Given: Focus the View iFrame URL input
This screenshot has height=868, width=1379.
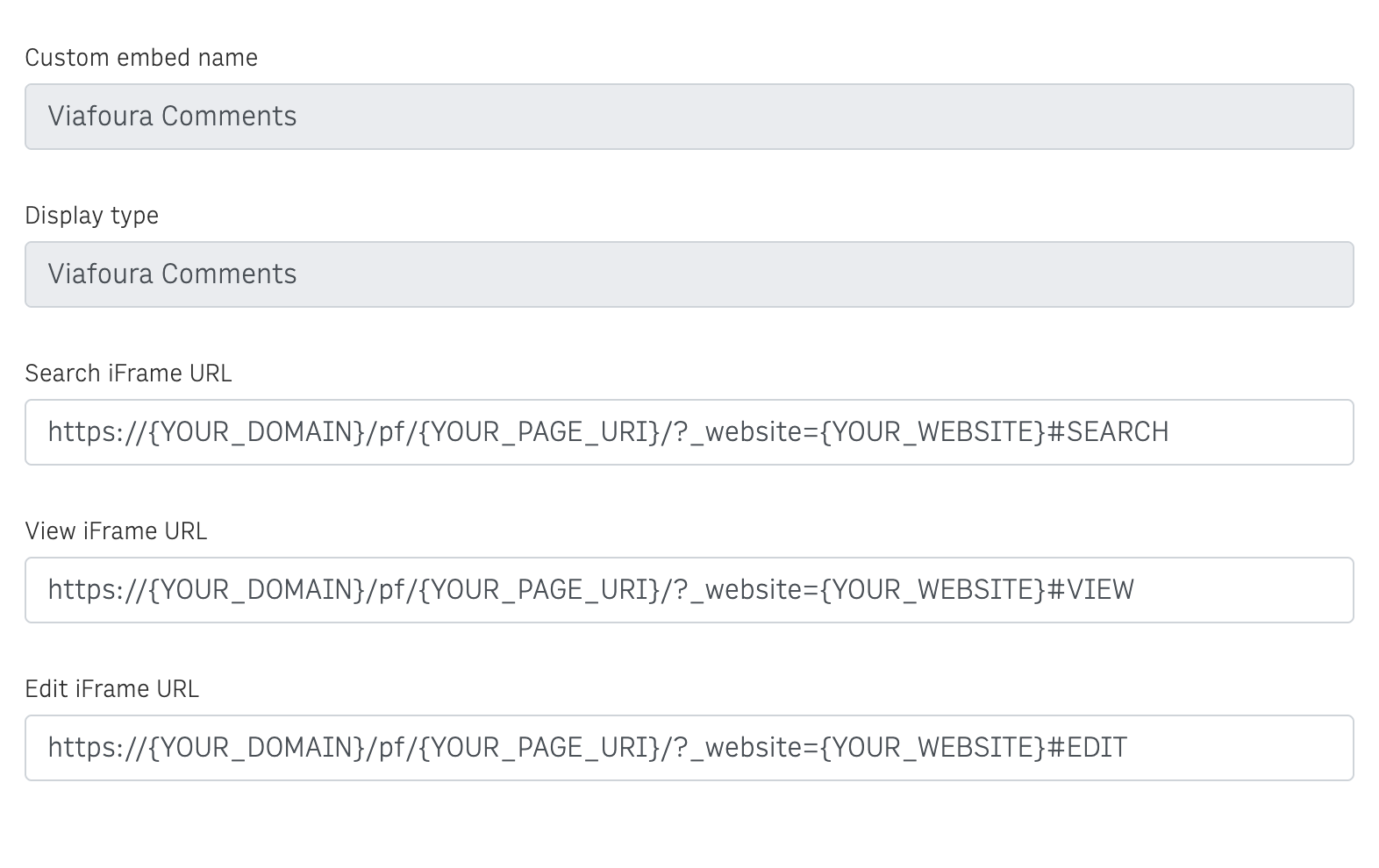Looking at the screenshot, I should (689, 590).
